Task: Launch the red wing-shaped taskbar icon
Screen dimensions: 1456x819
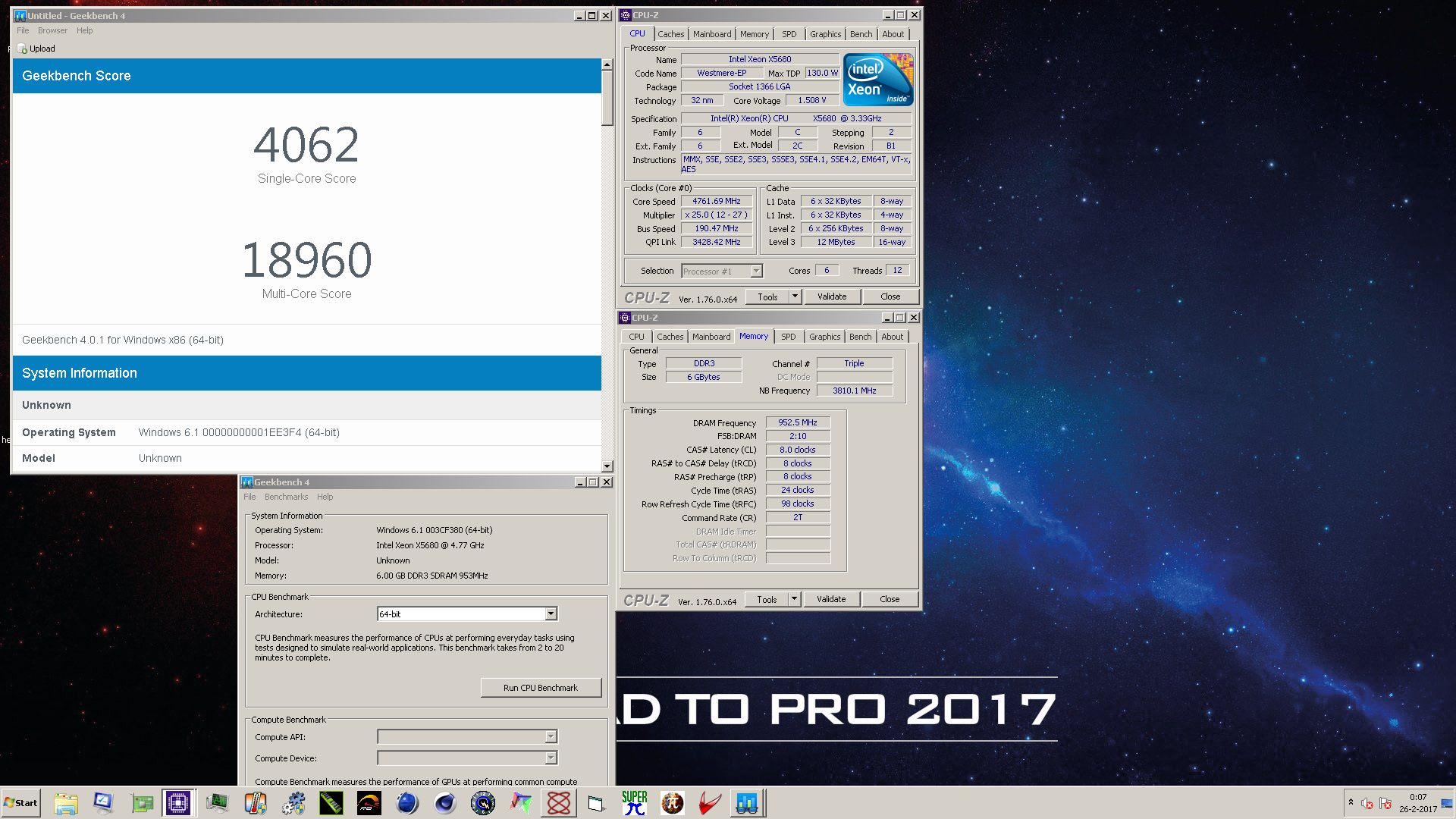Action: click(x=710, y=803)
